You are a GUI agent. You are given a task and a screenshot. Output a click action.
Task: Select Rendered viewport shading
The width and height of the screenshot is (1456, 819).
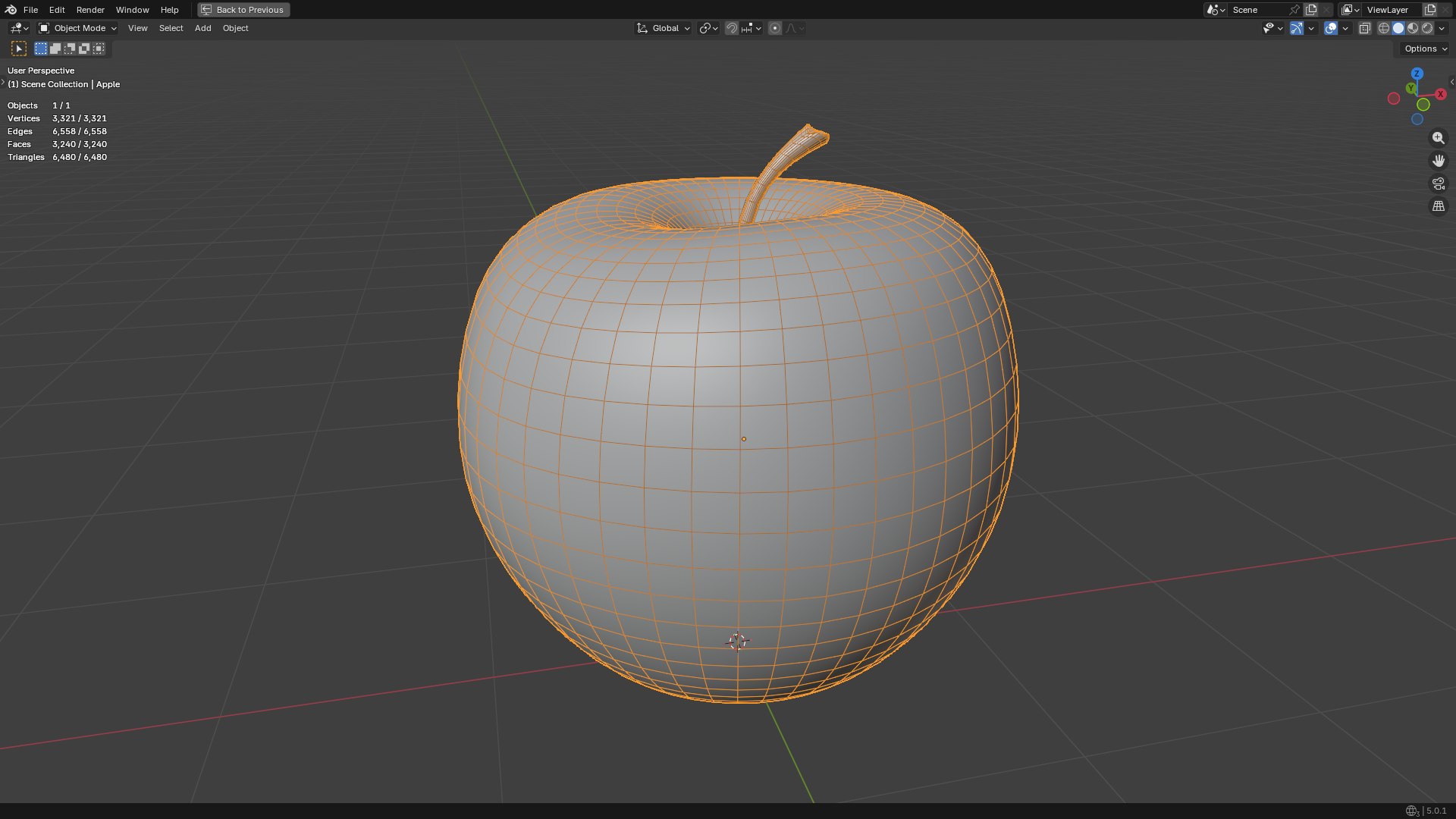[x=1427, y=28]
